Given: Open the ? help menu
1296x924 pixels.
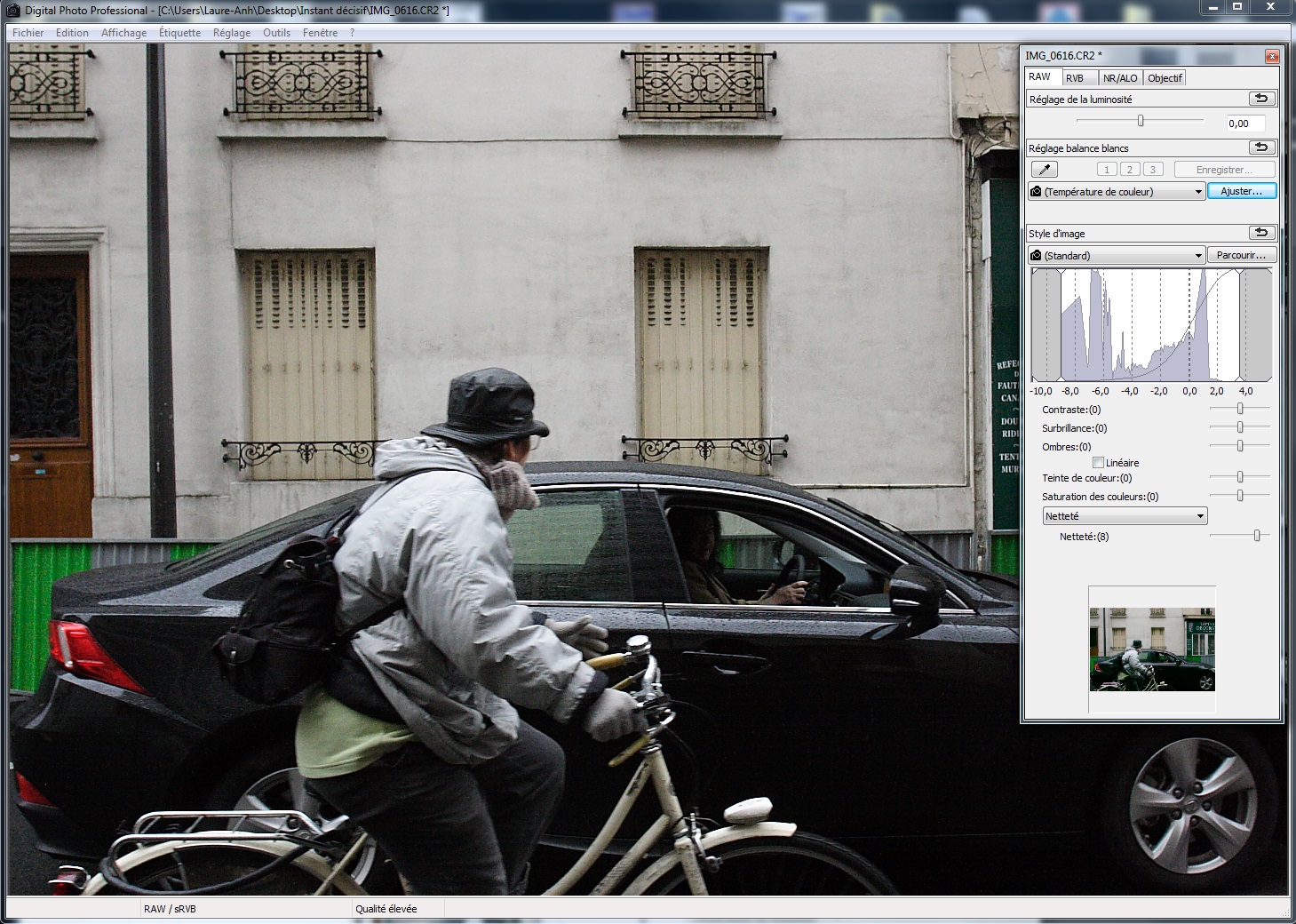Looking at the screenshot, I should pos(352,33).
